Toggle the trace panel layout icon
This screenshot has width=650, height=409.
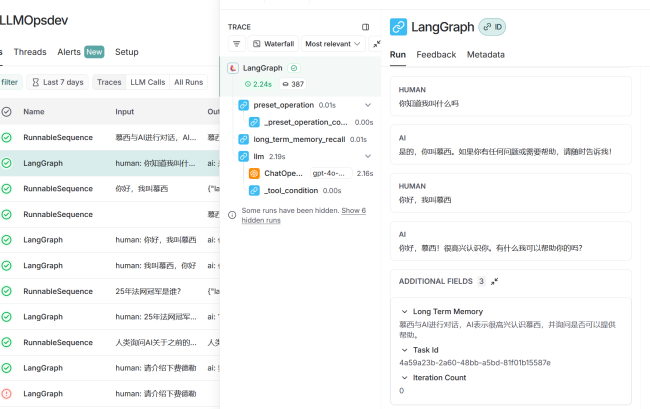(x=365, y=27)
